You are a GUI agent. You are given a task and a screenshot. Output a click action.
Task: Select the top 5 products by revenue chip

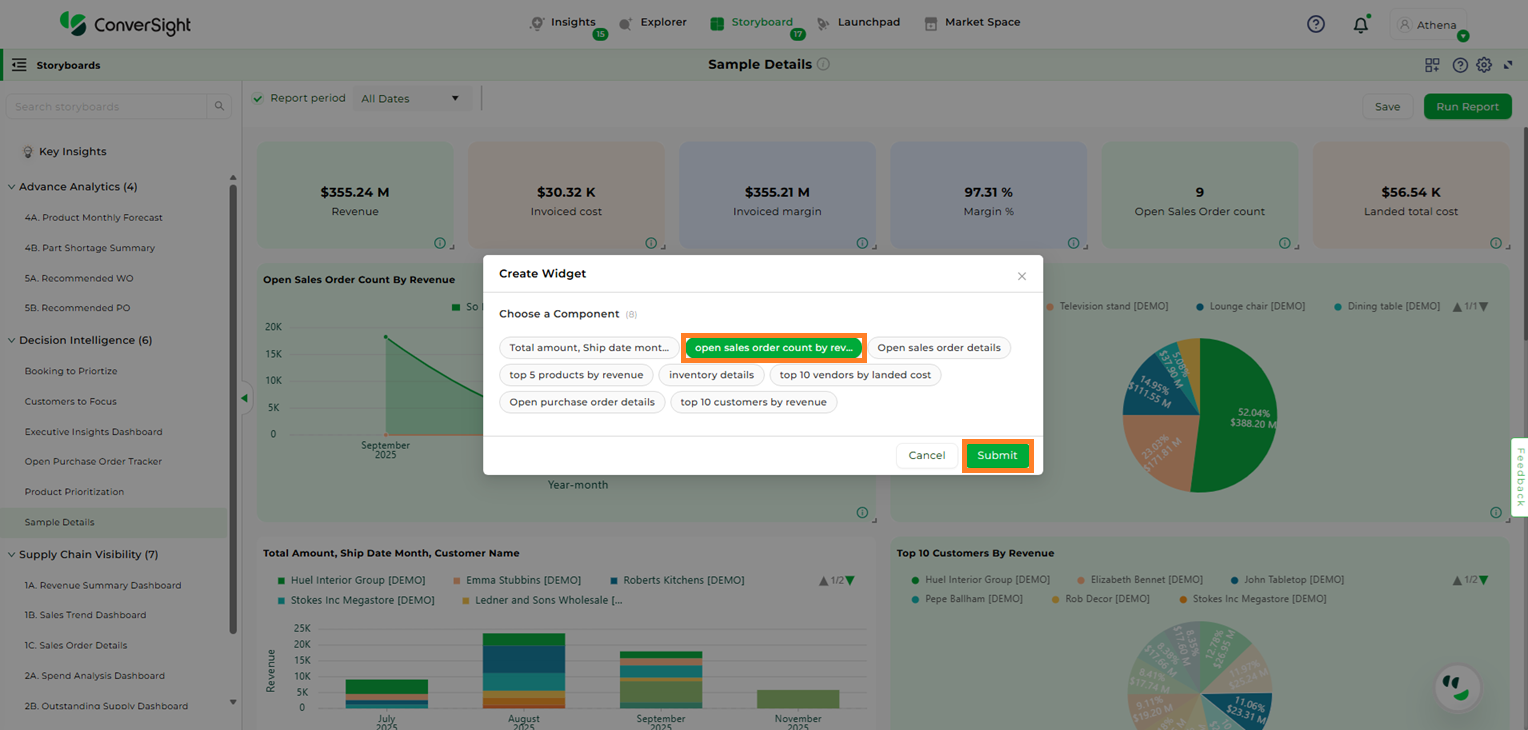coord(576,375)
